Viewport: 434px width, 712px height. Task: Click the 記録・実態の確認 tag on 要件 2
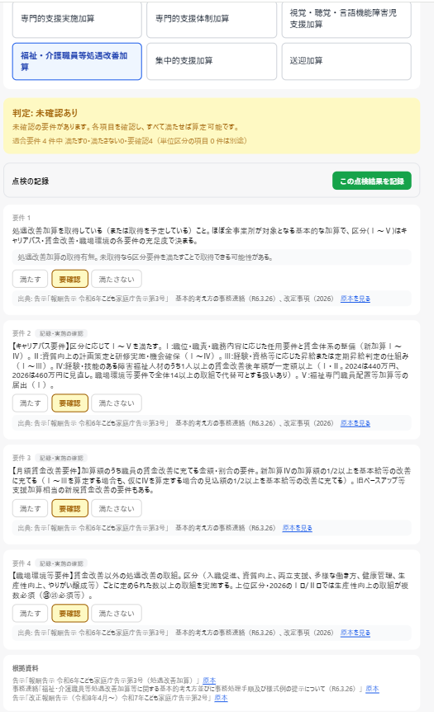coord(61,333)
